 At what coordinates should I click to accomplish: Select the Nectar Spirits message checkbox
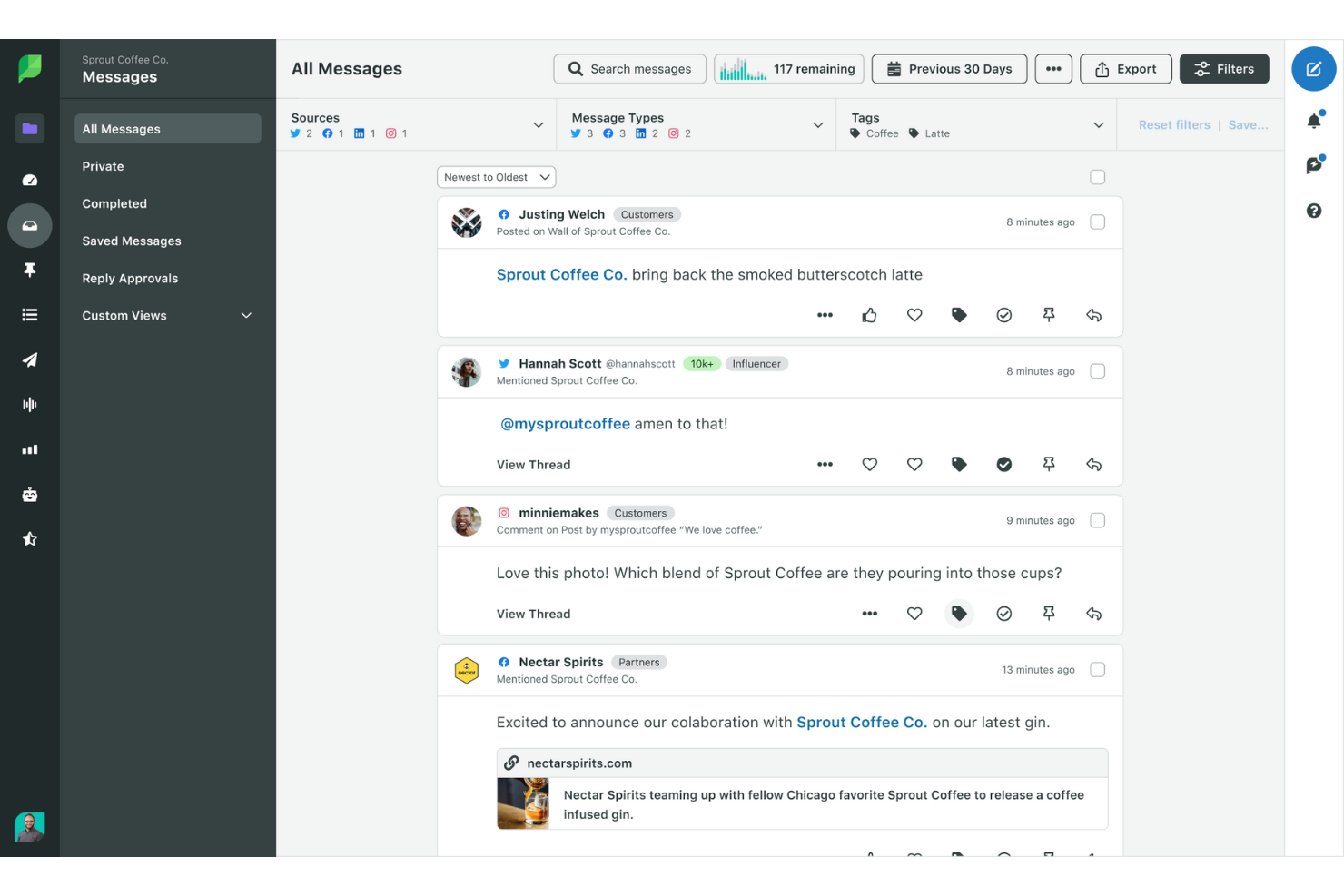click(x=1097, y=670)
